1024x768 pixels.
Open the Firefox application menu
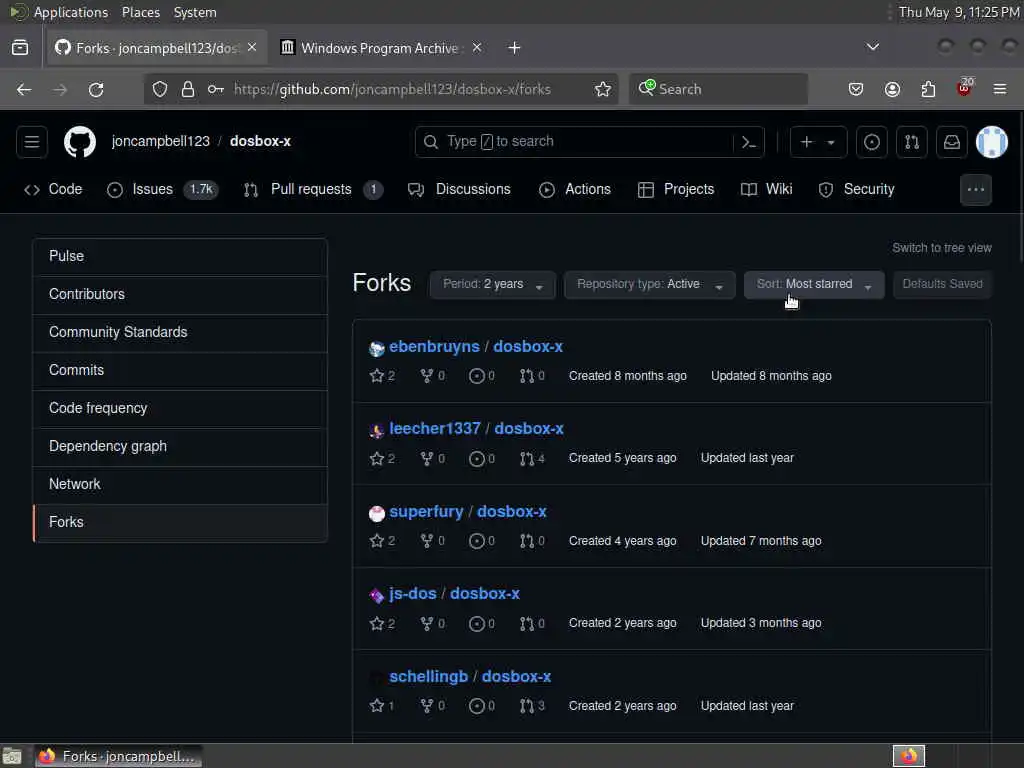[x=1000, y=89]
